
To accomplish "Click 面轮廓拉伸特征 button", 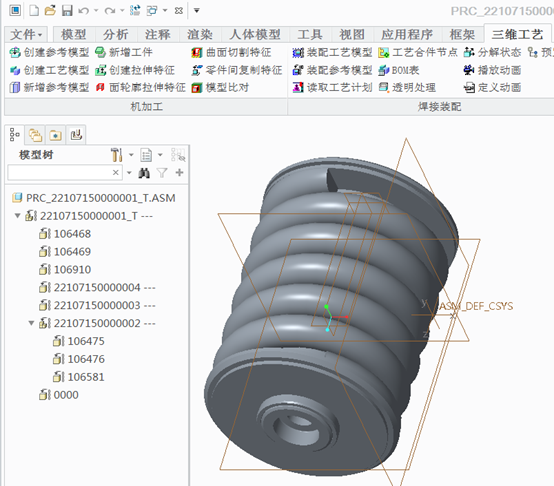I will click(140, 88).
